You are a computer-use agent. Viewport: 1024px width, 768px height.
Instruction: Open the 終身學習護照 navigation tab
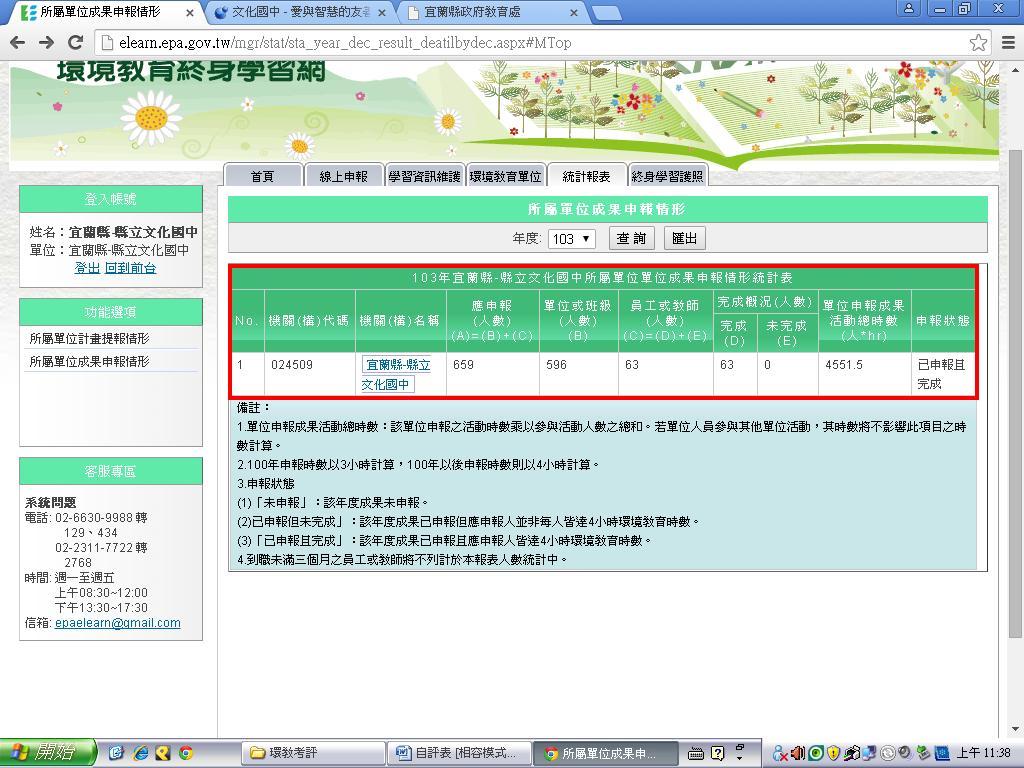tap(667, 176)
